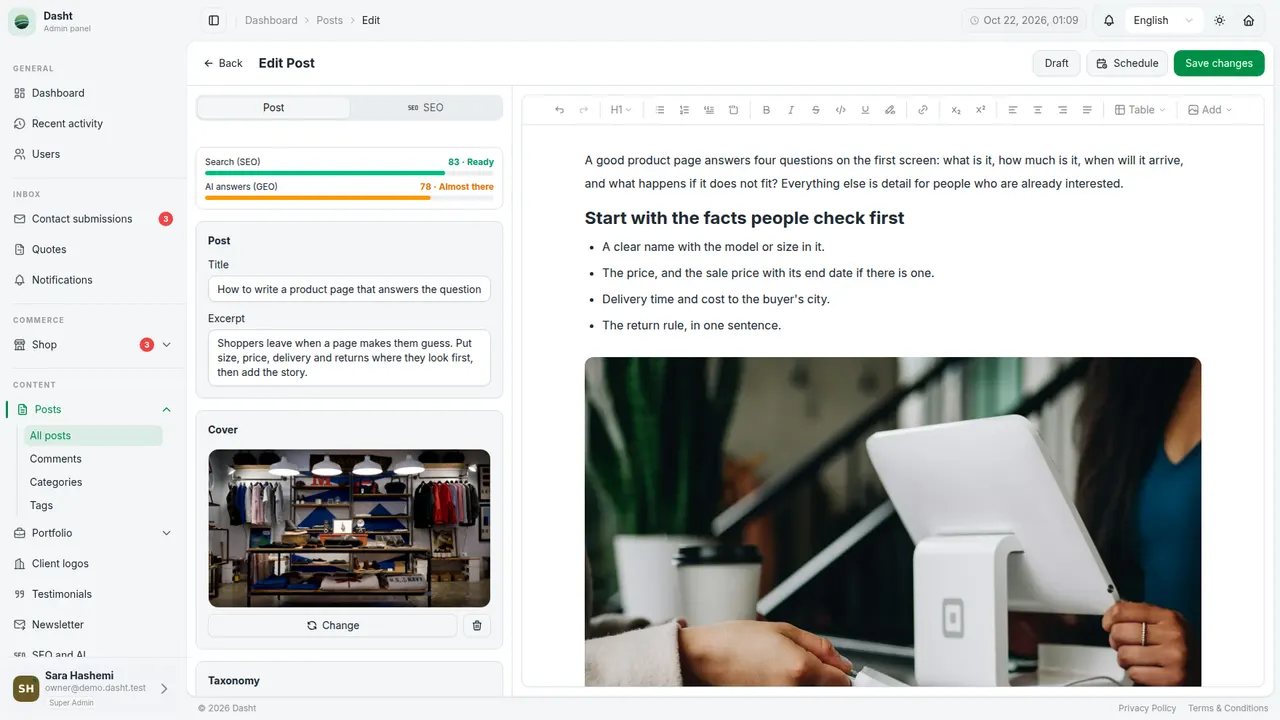Click the undo icon in editor toolbar

point(559,110)
